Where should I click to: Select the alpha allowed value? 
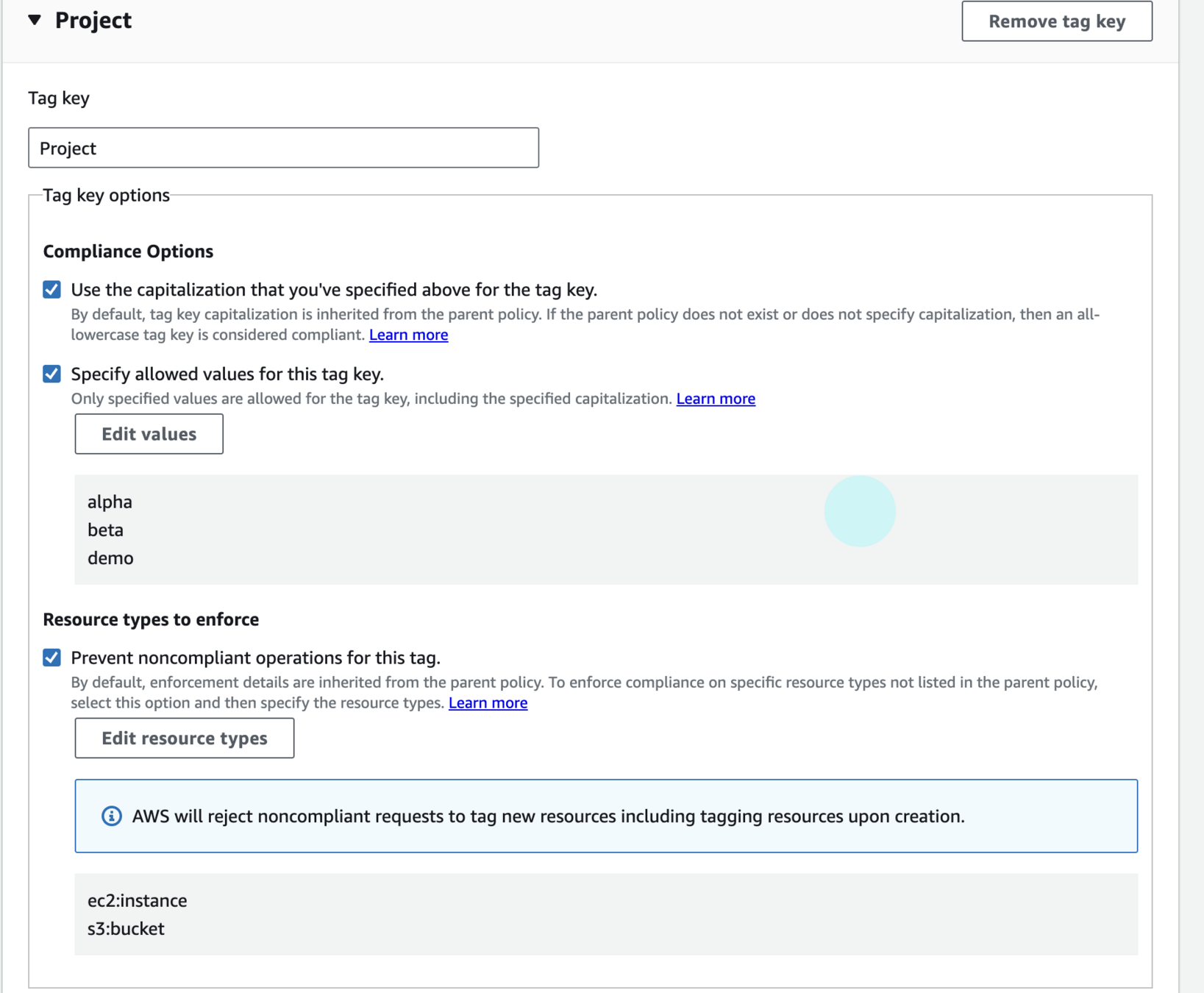pos(110,502)
